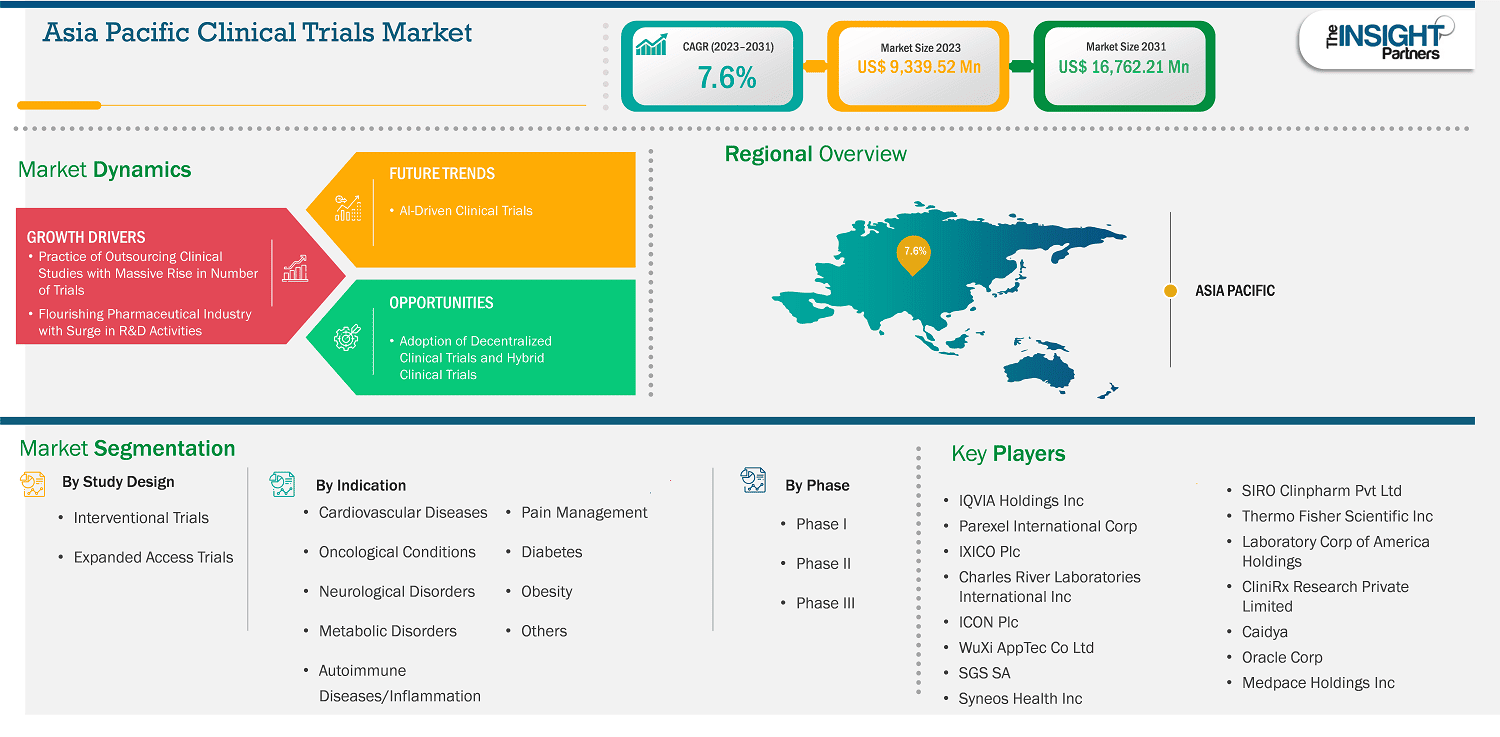Click the Opportunities gear icon

(x=346, y=337)
